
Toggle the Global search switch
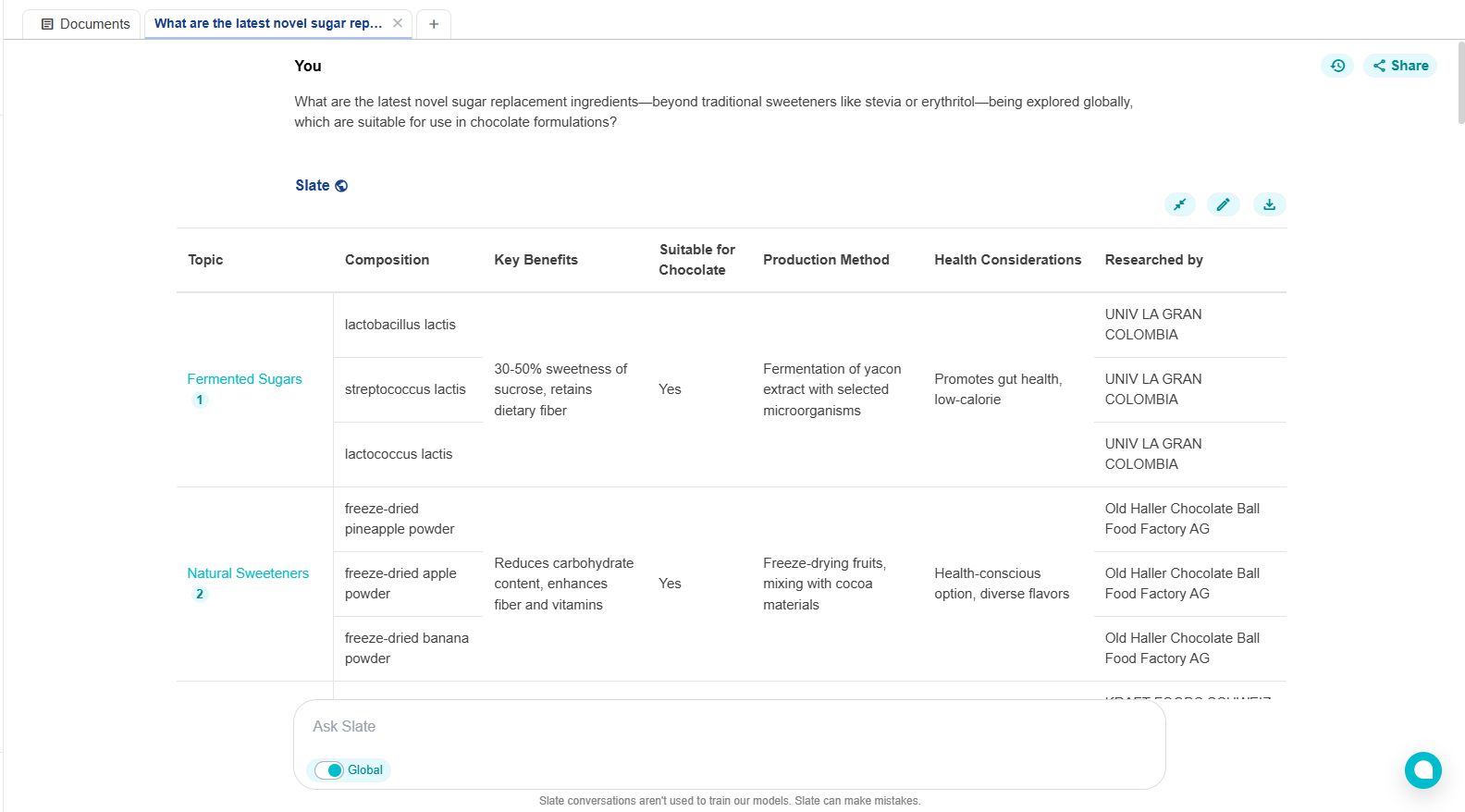click(x=329, y=770)
